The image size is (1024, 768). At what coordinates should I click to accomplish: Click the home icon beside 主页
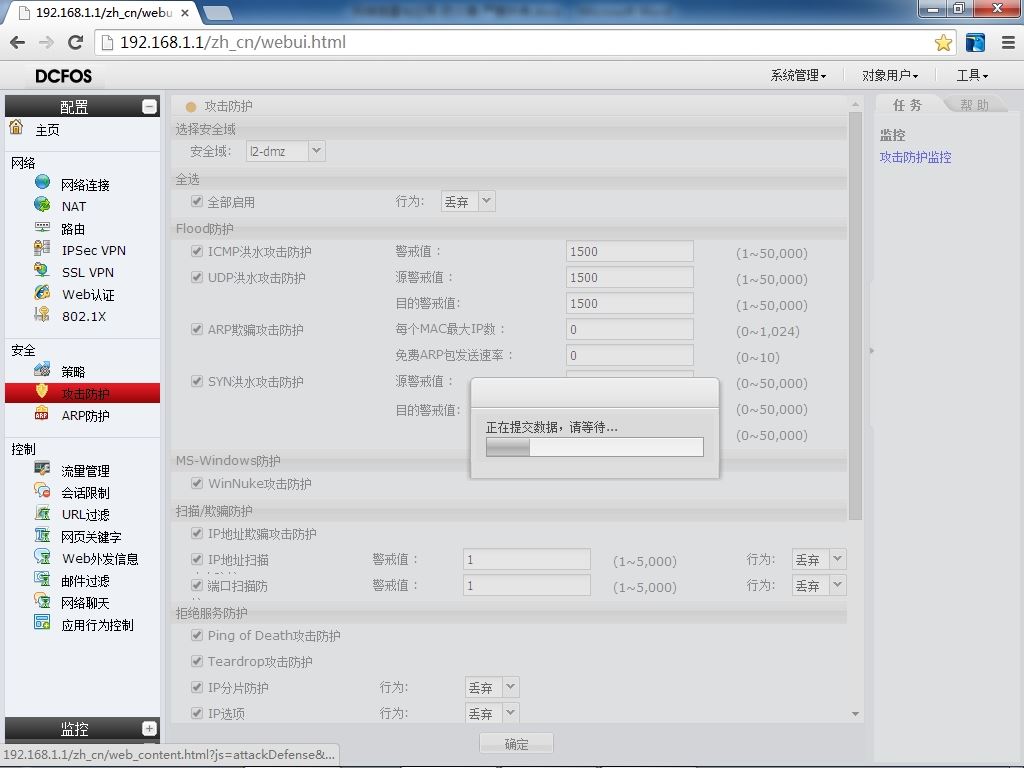[16, 127]
